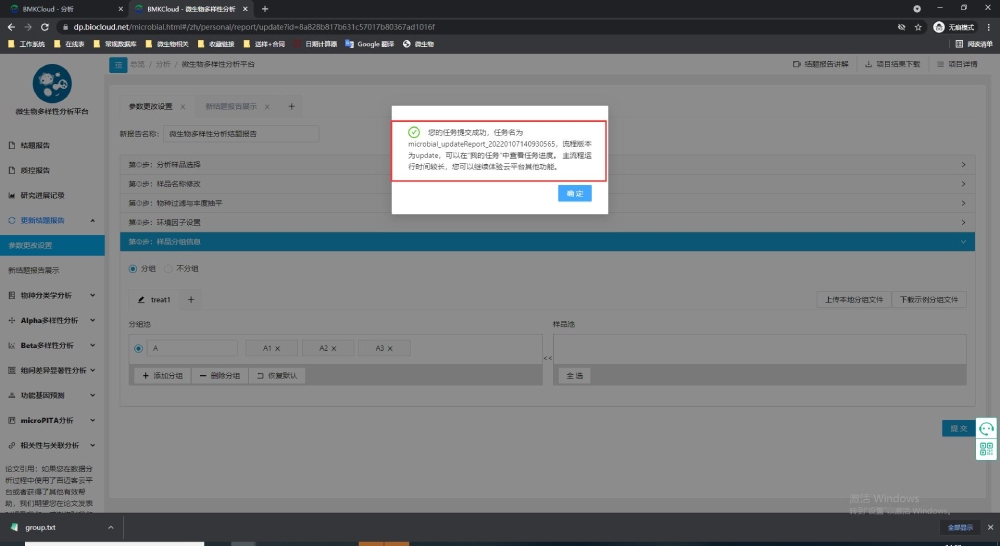Select the 分组 radio button

coord(134,268)
